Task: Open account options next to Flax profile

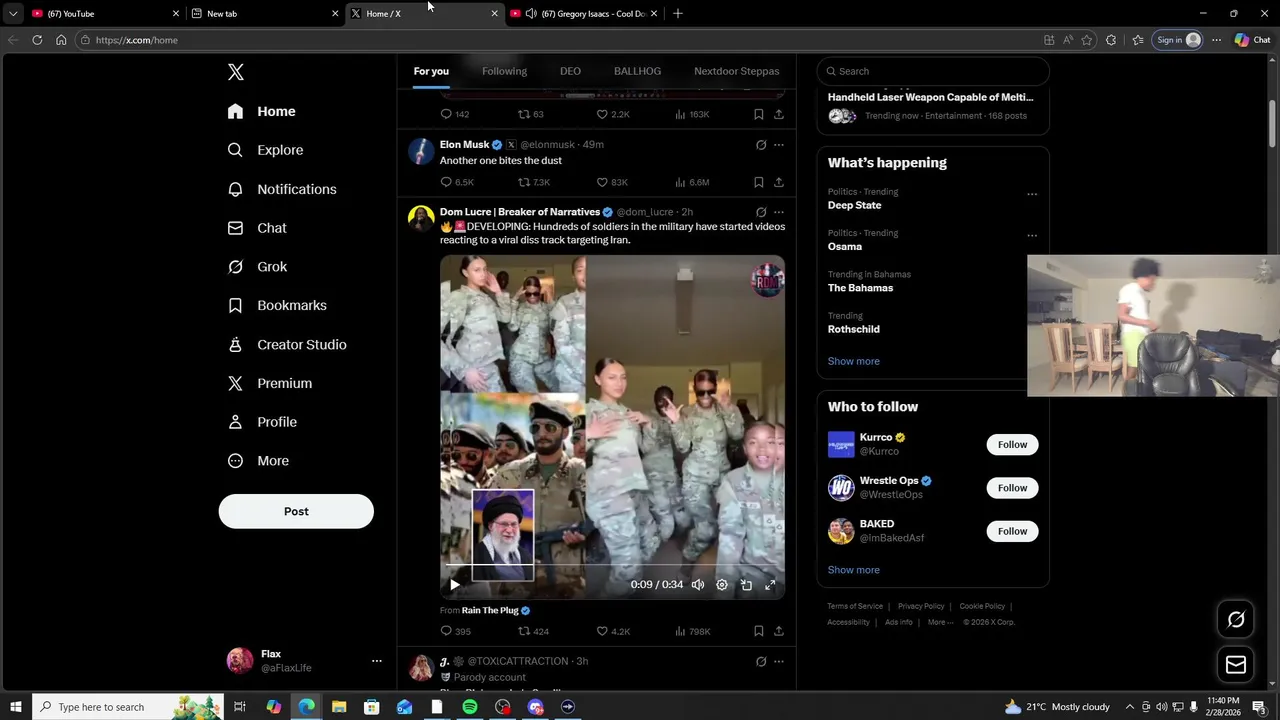Action: pos(376,661)
